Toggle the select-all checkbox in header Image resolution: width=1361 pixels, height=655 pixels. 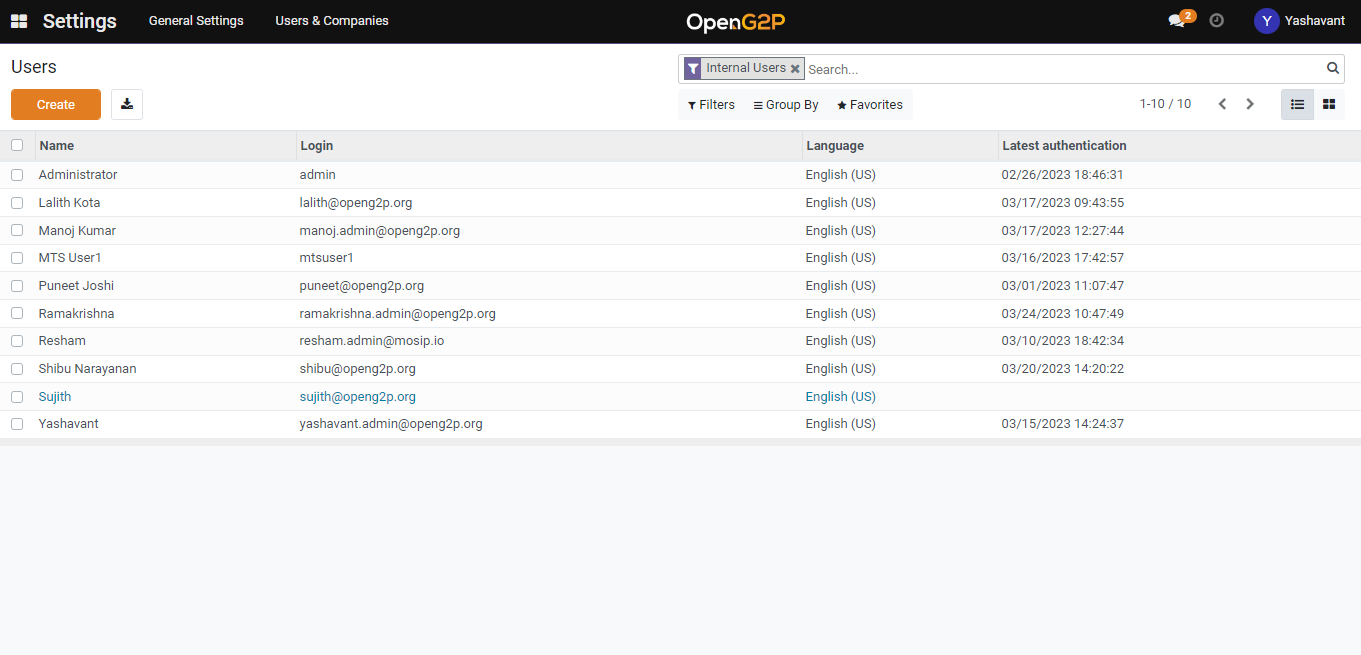[17, 145]
